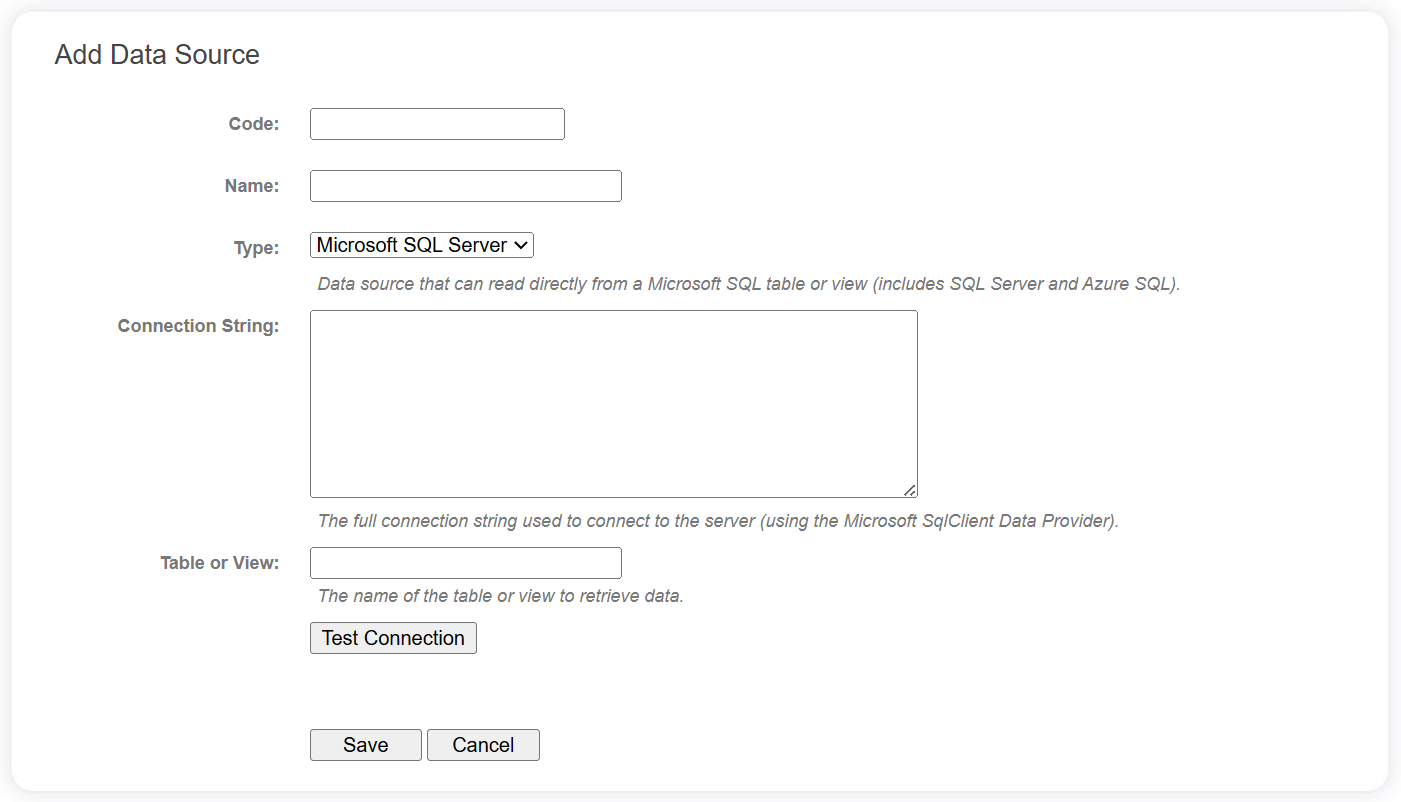Click the Save button

click(x=365, y=744)
